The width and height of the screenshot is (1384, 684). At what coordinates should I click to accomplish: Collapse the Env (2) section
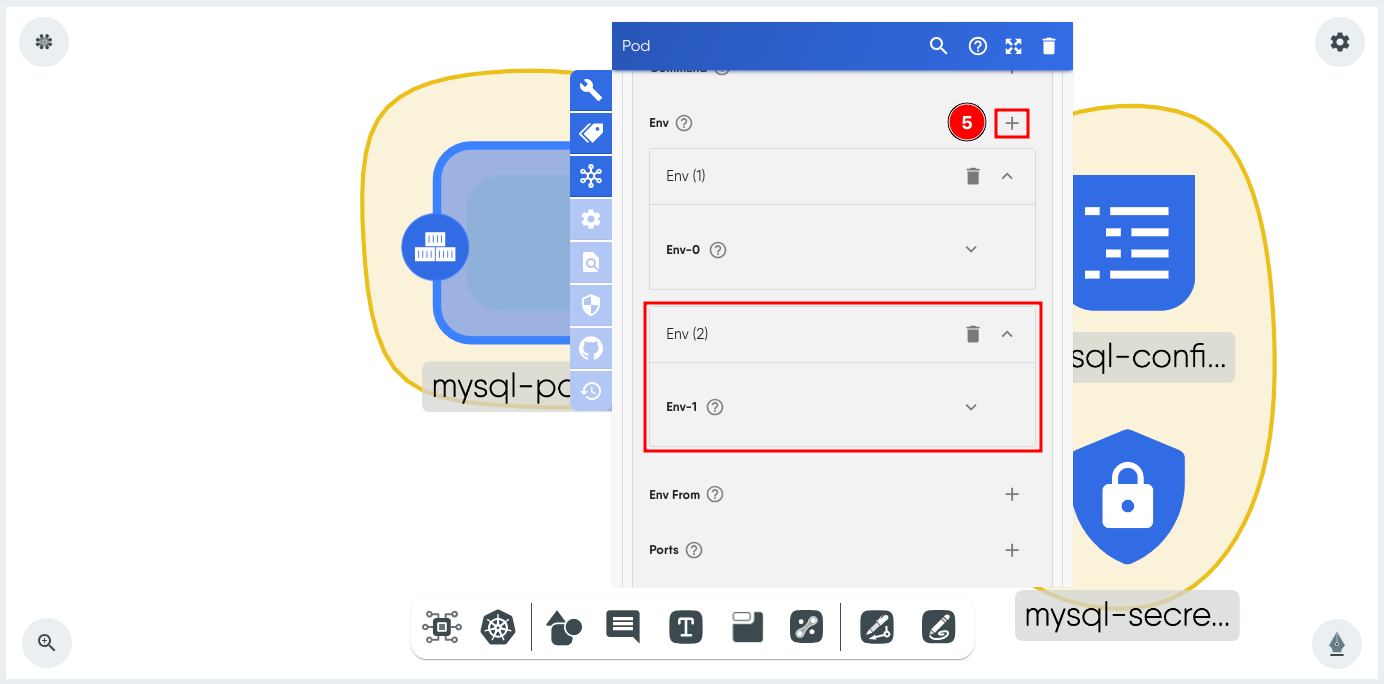(1007, 333)
